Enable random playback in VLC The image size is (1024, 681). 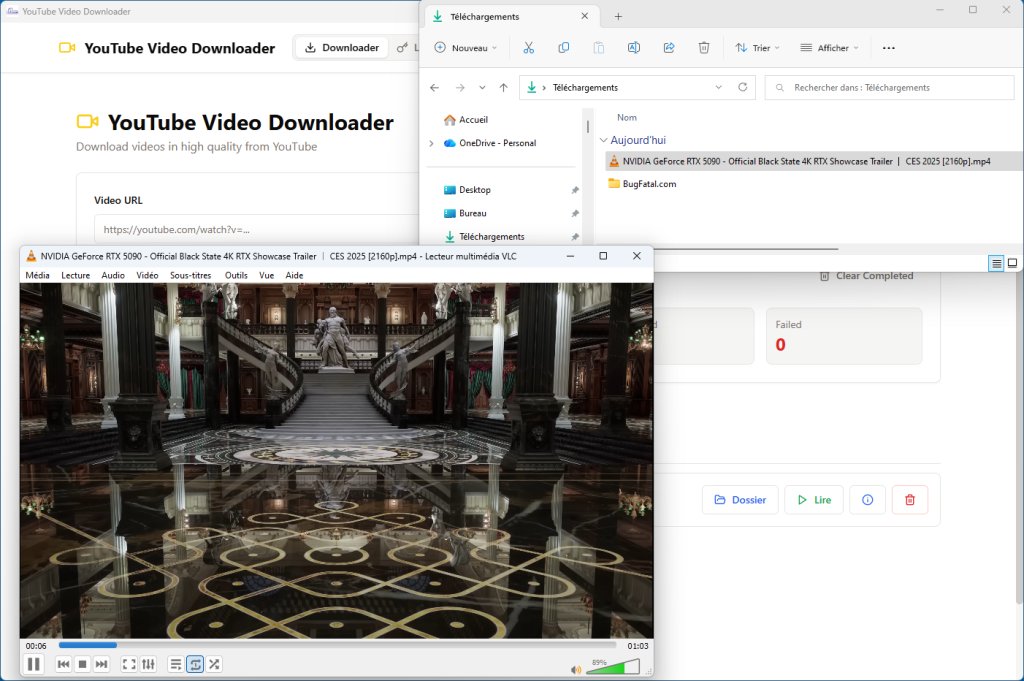214,663
